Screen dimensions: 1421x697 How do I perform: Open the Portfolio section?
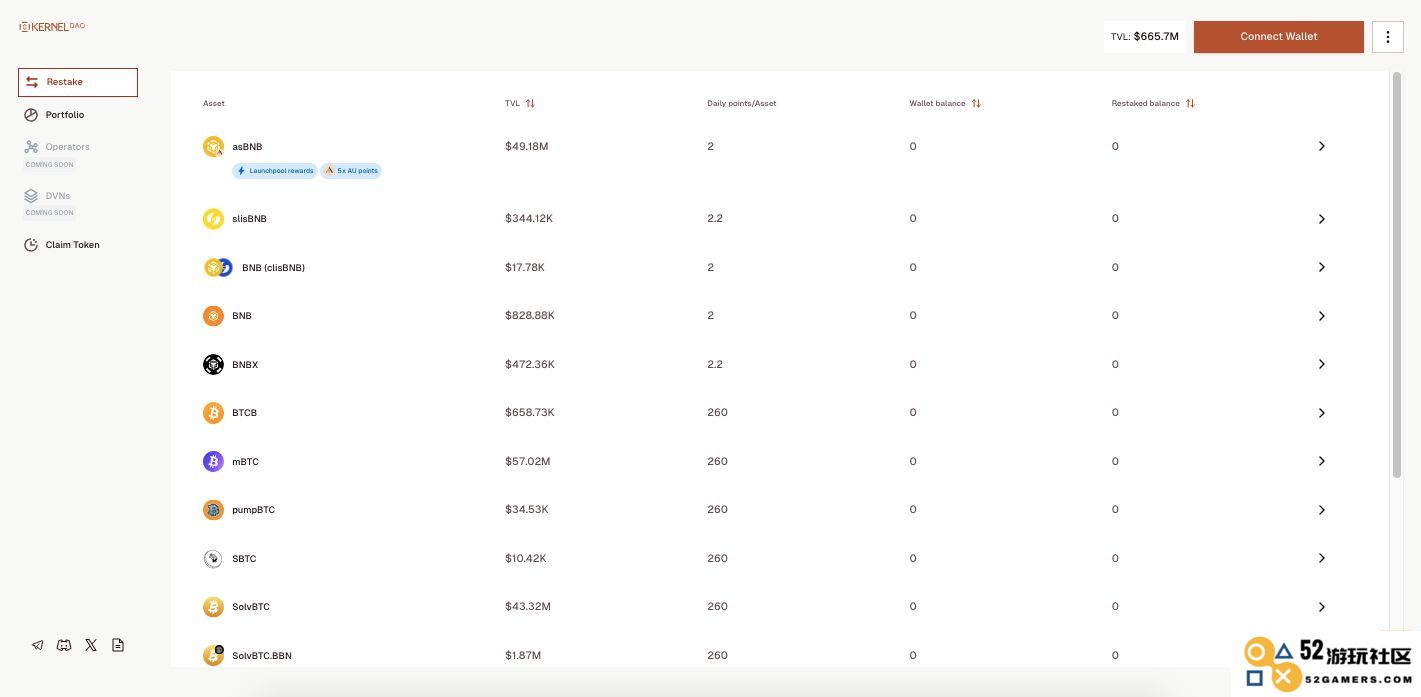click(55, 115)
